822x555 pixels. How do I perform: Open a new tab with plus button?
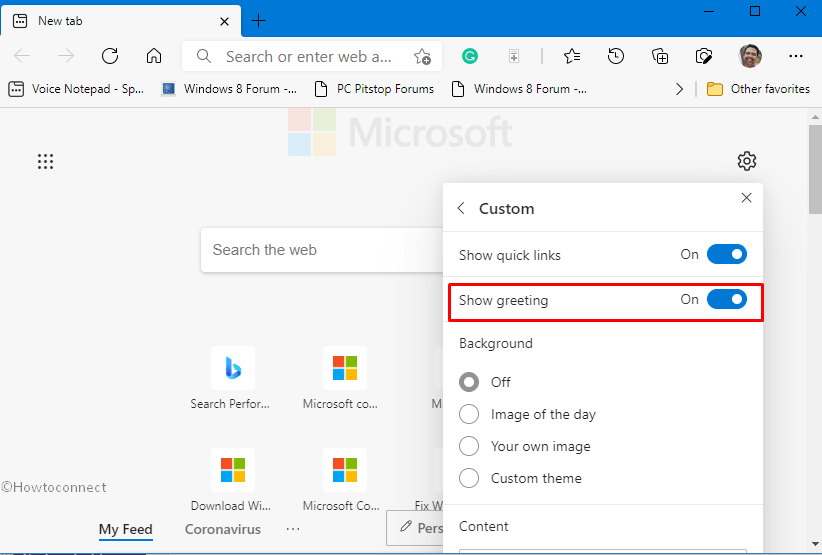click(x=258, y=21)
